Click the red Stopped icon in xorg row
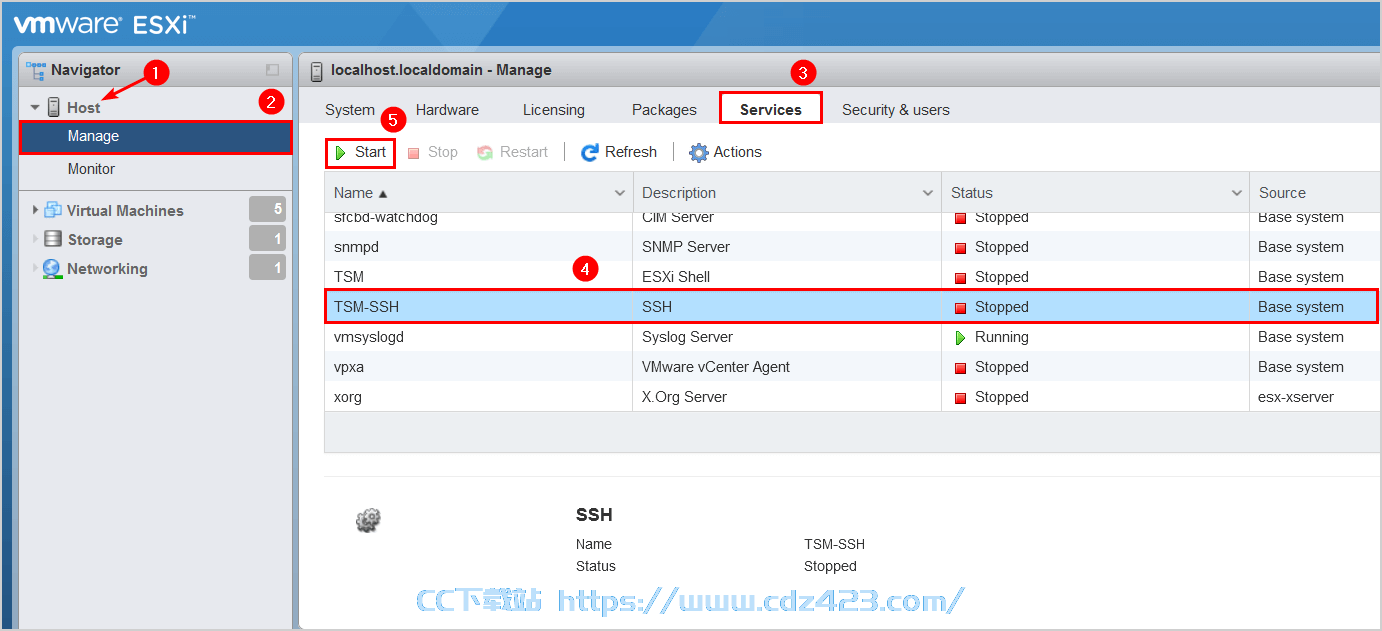The width and height of the screenshot is (1382, 631). [x=960, y=397]
